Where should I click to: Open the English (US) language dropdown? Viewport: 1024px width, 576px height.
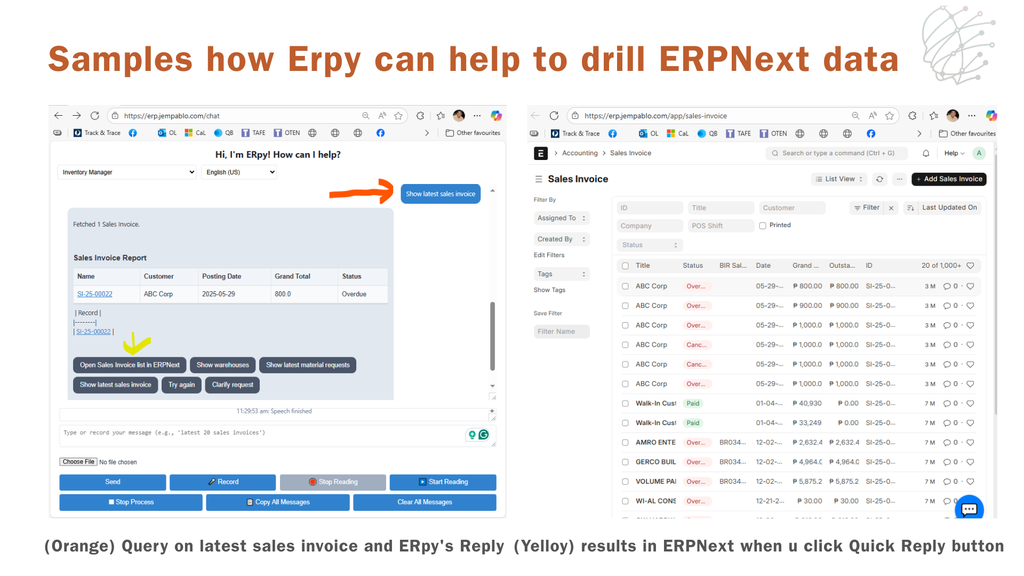point(240,172)
